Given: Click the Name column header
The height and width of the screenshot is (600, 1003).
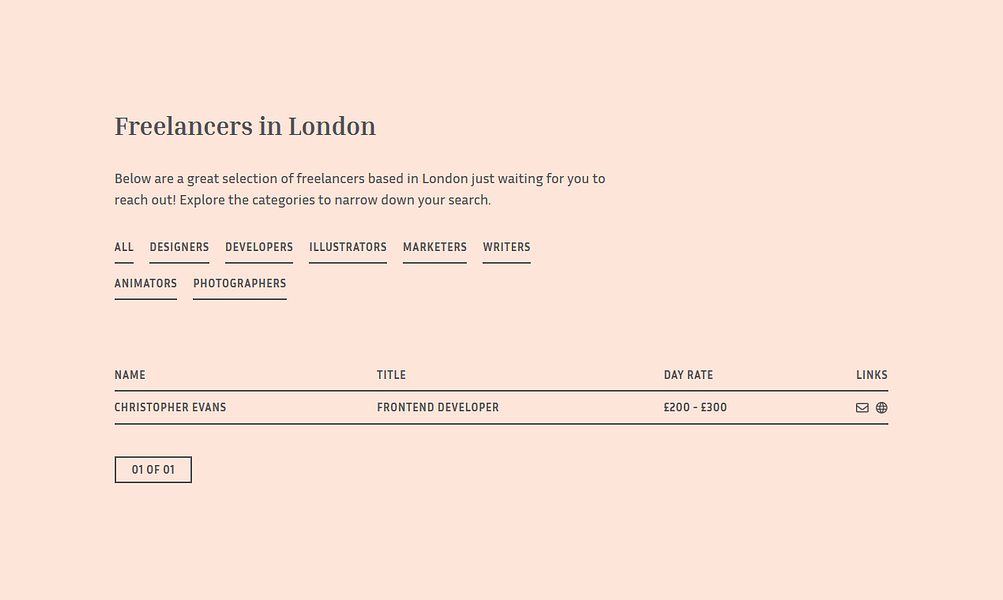Looking at the screenshot, I should [130, 375].
